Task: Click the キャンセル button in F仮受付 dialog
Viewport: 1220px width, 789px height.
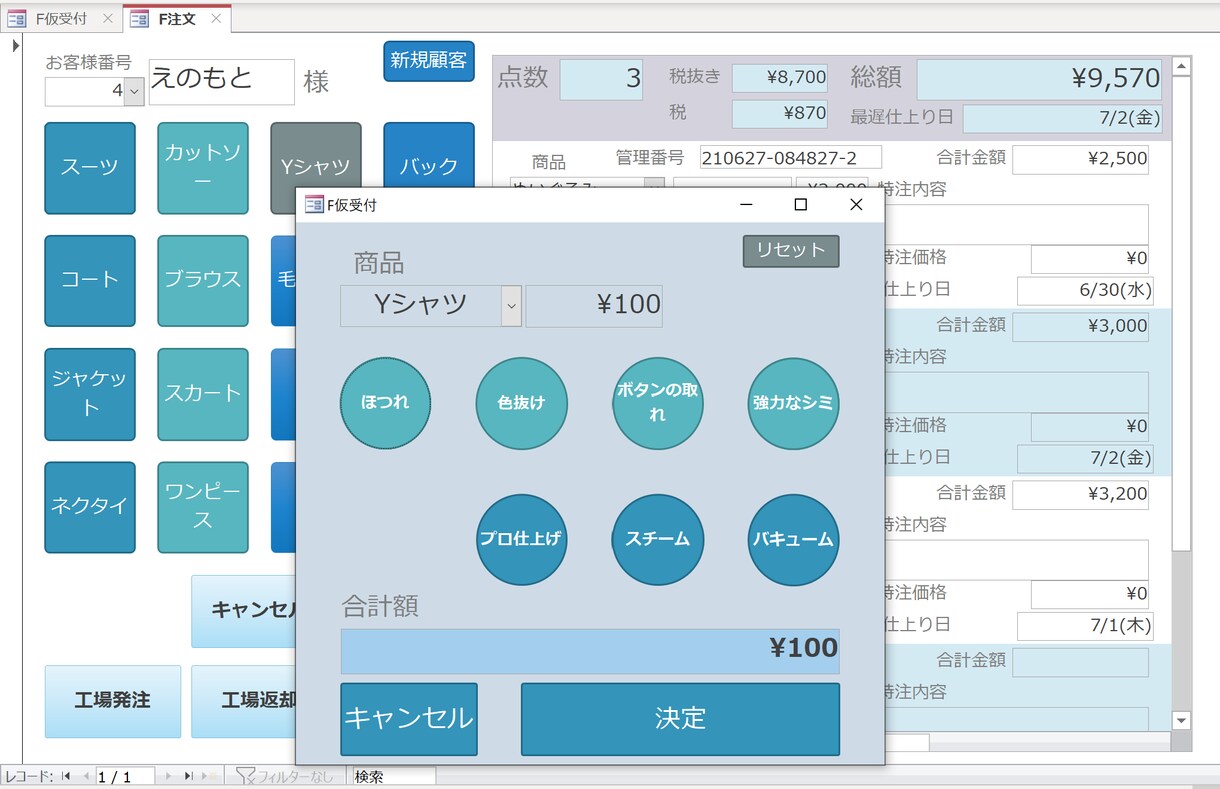Action: pos(409,719)
